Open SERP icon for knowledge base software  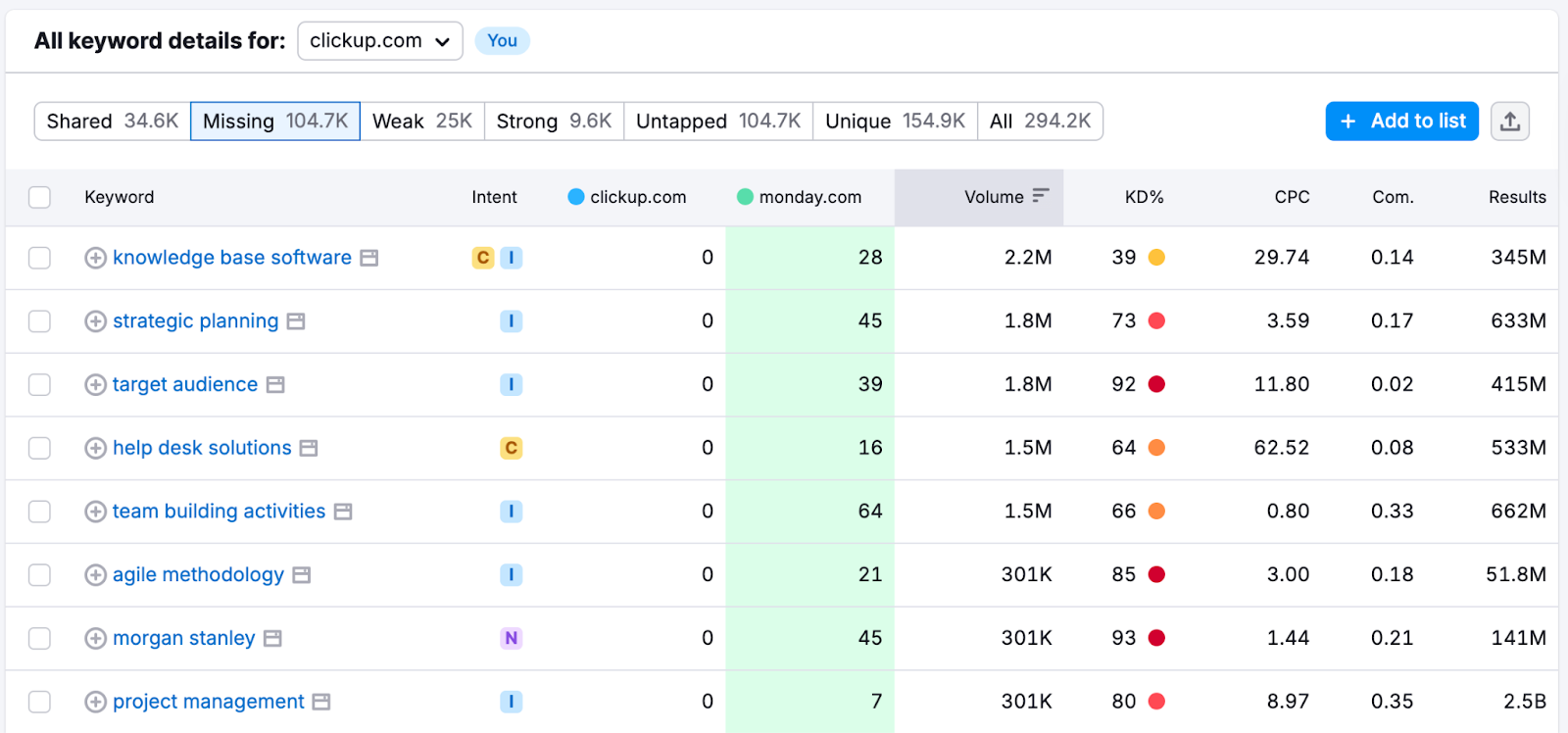click(368, 258)
